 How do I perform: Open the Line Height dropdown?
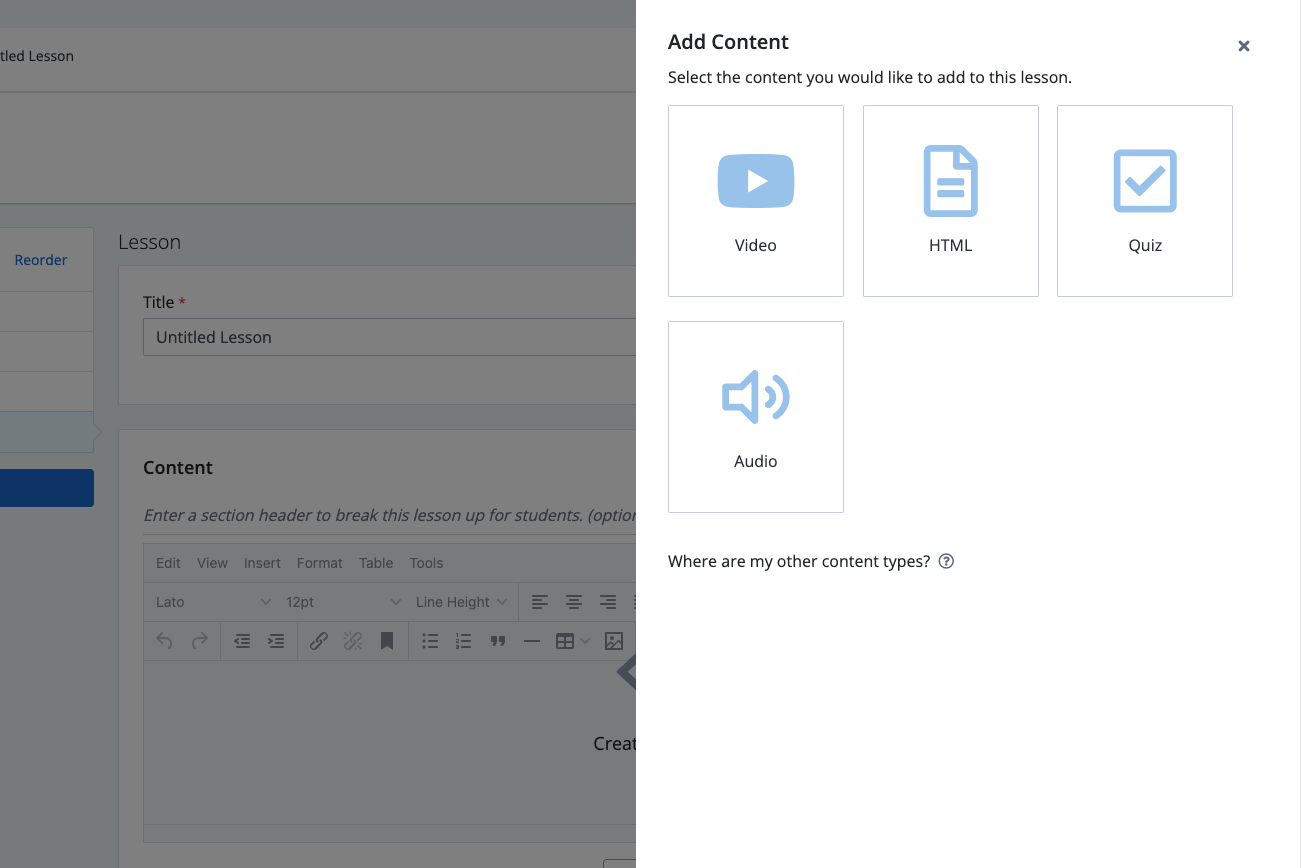(x=461, y=602)
